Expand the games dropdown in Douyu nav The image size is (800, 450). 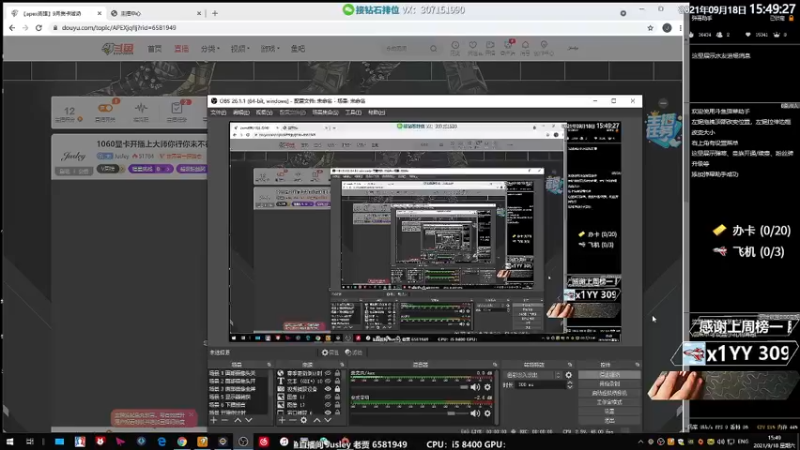click(x=270, y=48)
